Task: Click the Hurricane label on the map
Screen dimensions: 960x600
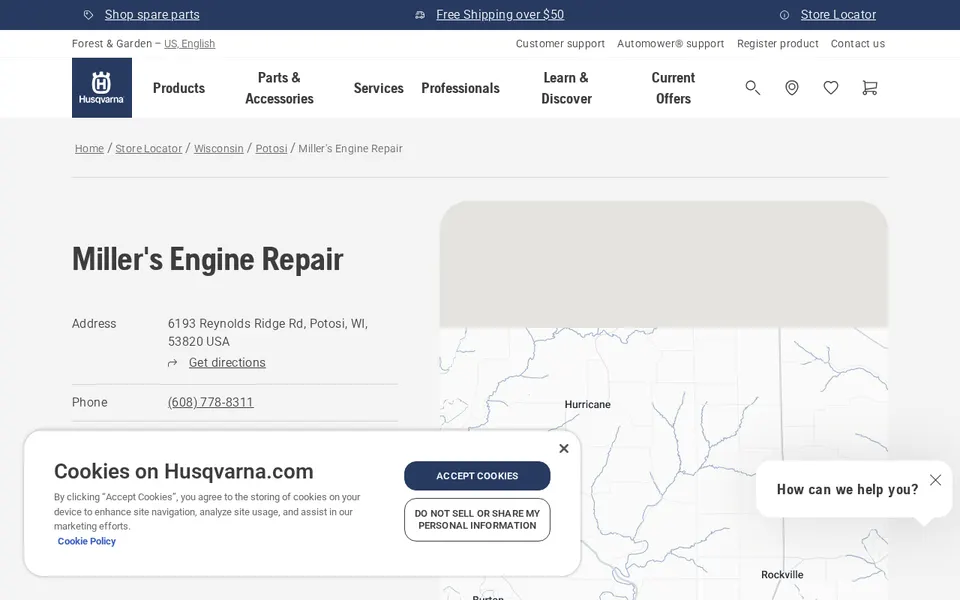Action: (587, 405)
